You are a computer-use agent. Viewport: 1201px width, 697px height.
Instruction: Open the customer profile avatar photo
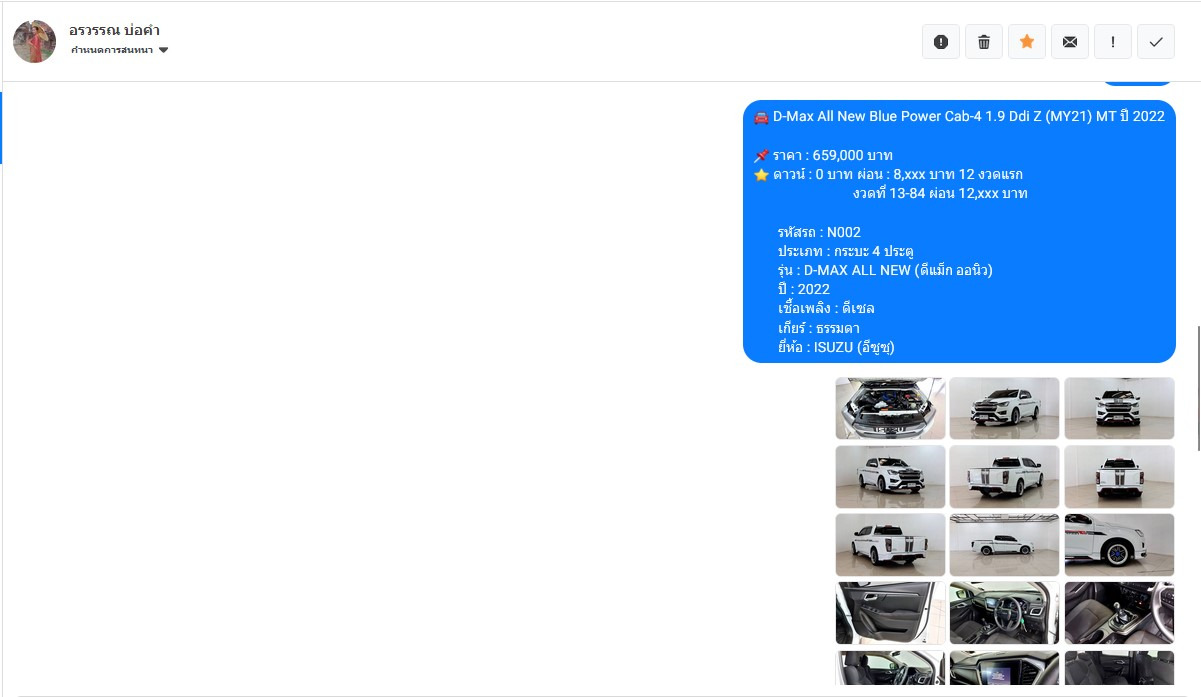click(34, 41)
